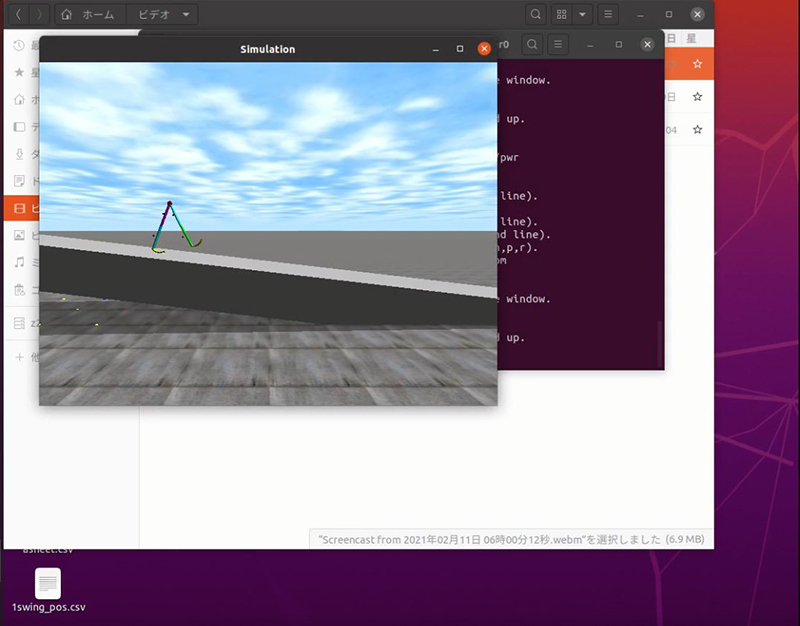Toggle star on the third file row
Viewport: 800px width, 626px height.
[x=697, y=130]
